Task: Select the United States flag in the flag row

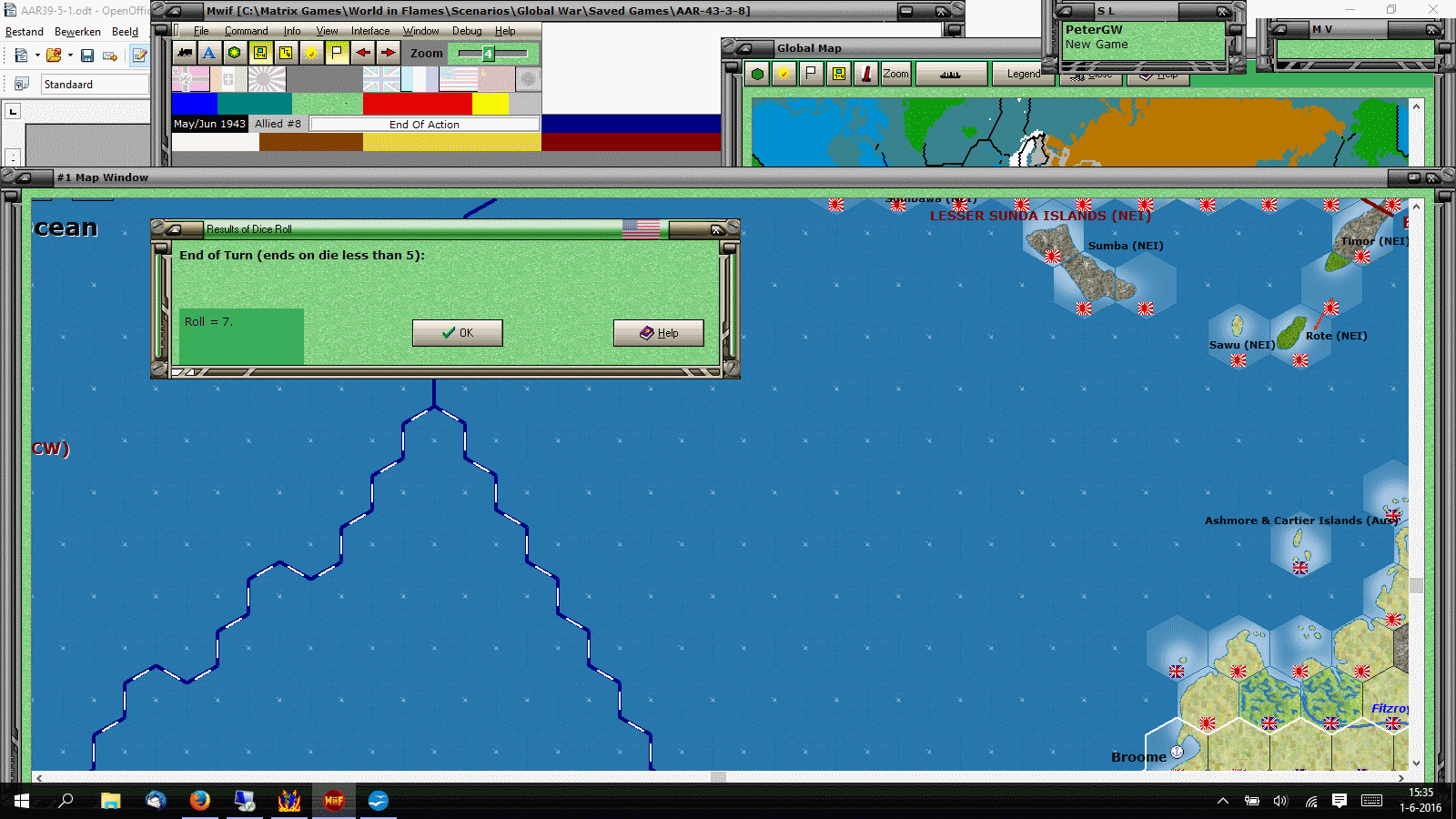Action: [x=458, y=79]
